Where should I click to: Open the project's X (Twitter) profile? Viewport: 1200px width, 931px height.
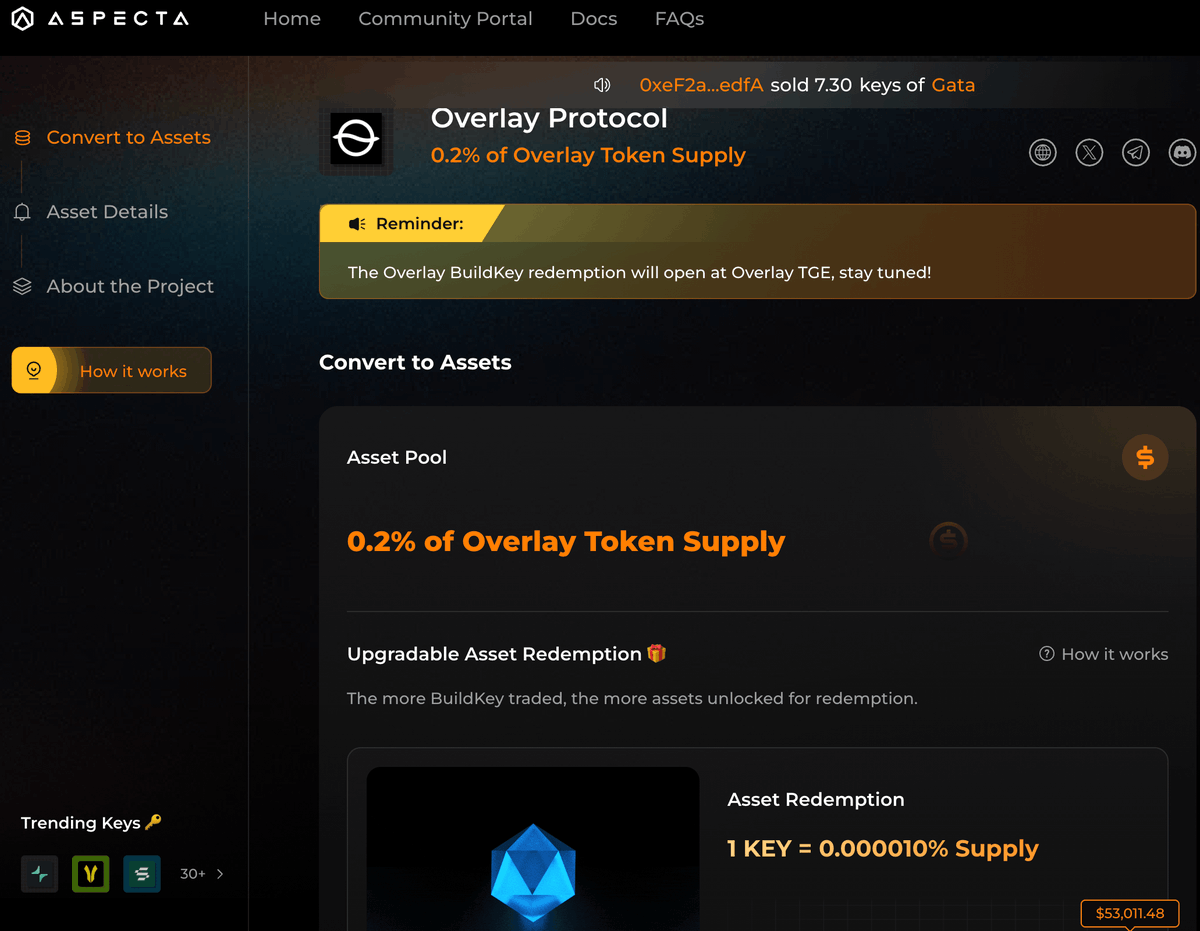tap(1089, 153)
